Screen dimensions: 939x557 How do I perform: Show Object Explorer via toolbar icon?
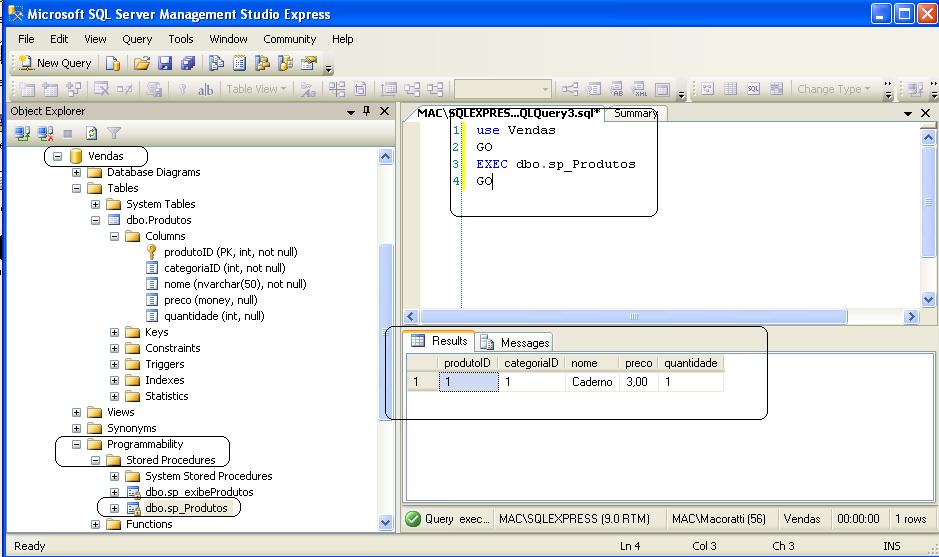tap(262, 63)
